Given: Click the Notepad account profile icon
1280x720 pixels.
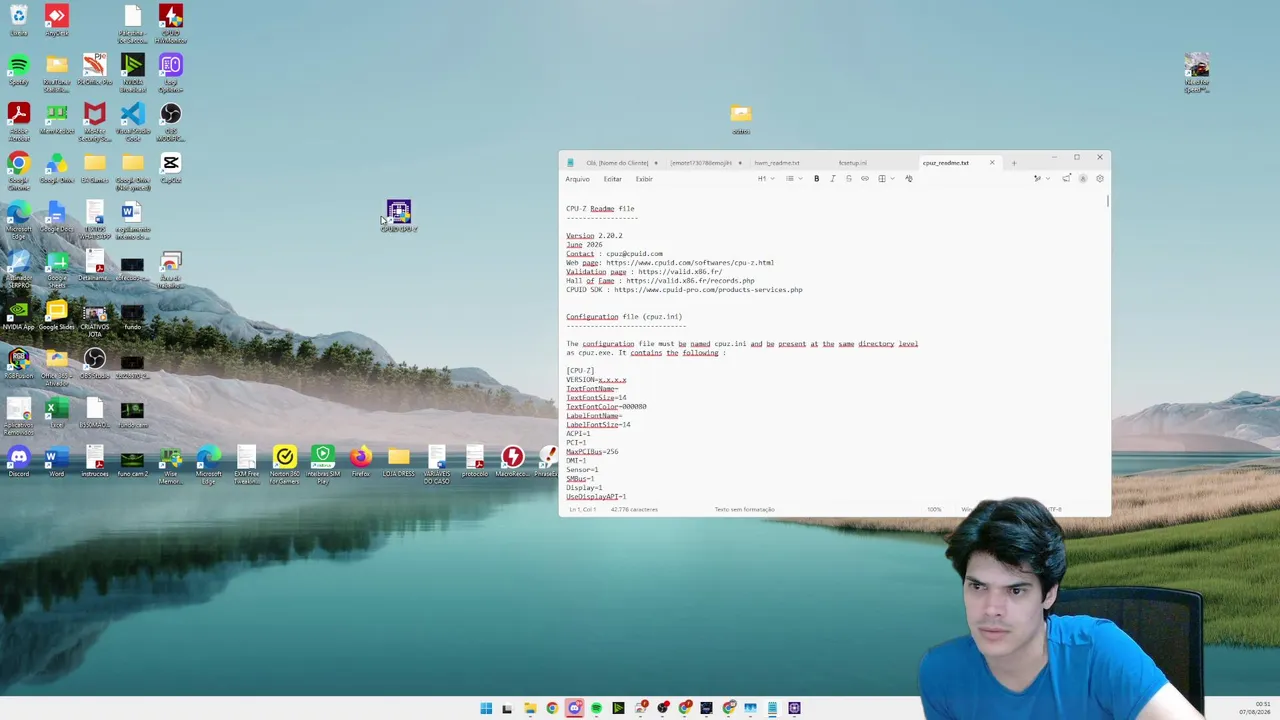Looking at the screenshot, I should click(1083, 179).
